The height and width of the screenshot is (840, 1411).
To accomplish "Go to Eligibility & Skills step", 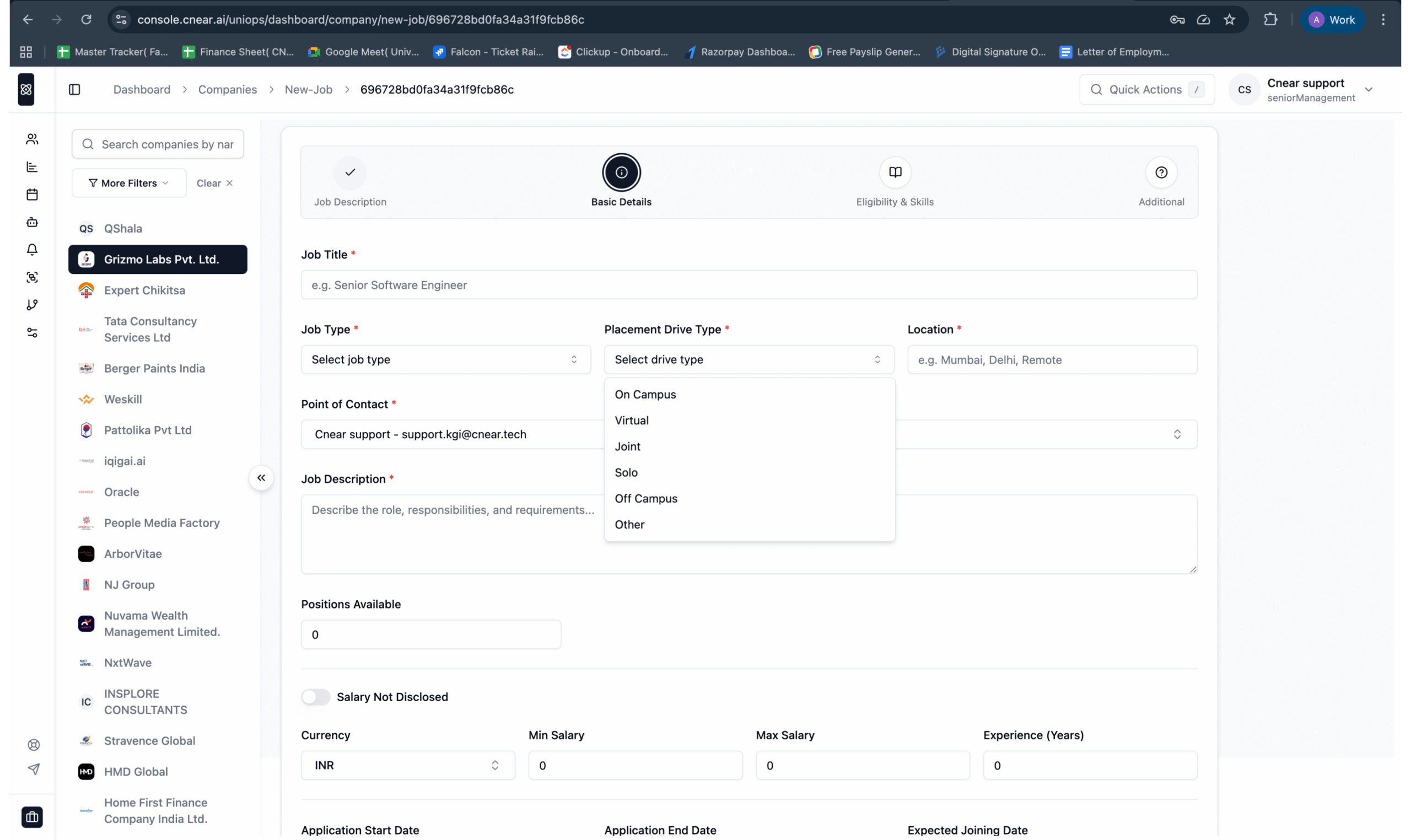I will click(x=895, y=183).
